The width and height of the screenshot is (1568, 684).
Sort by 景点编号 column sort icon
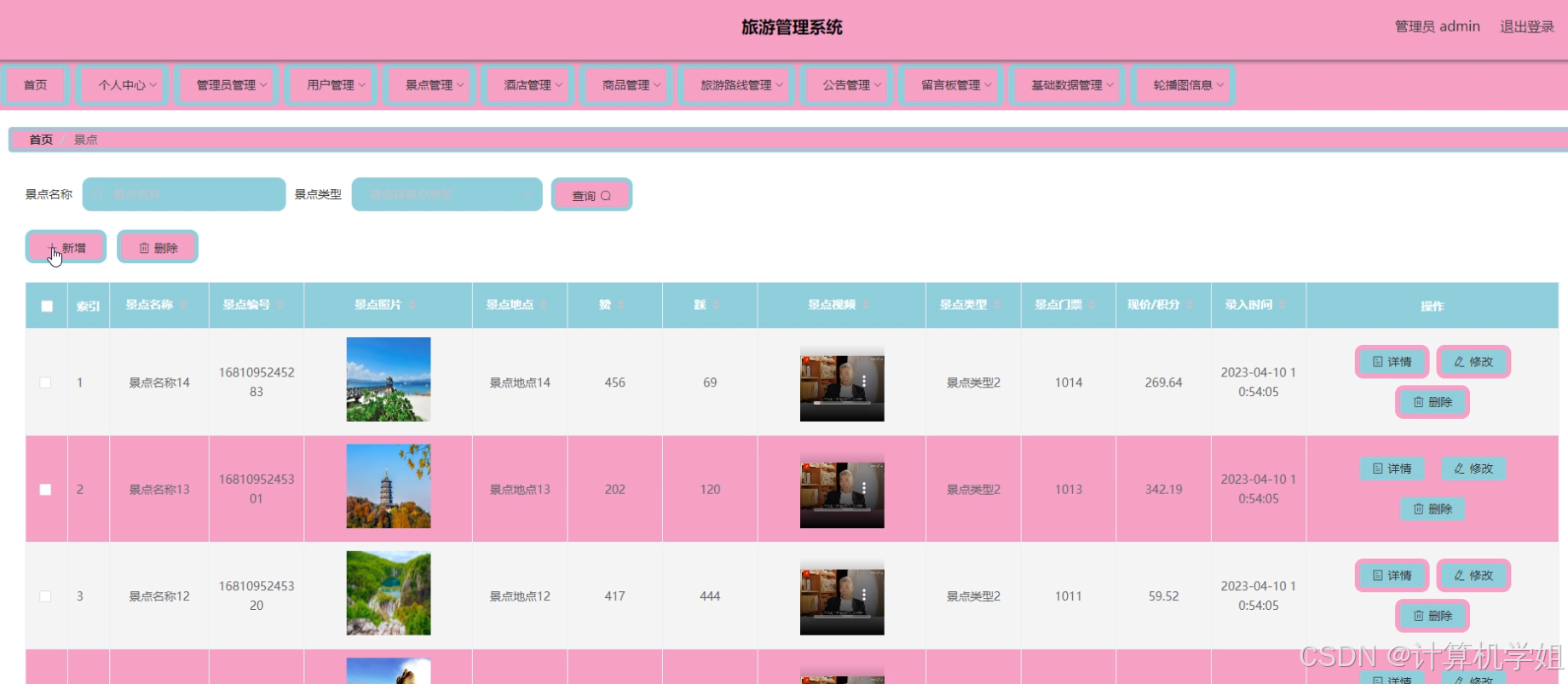point(280,305)
